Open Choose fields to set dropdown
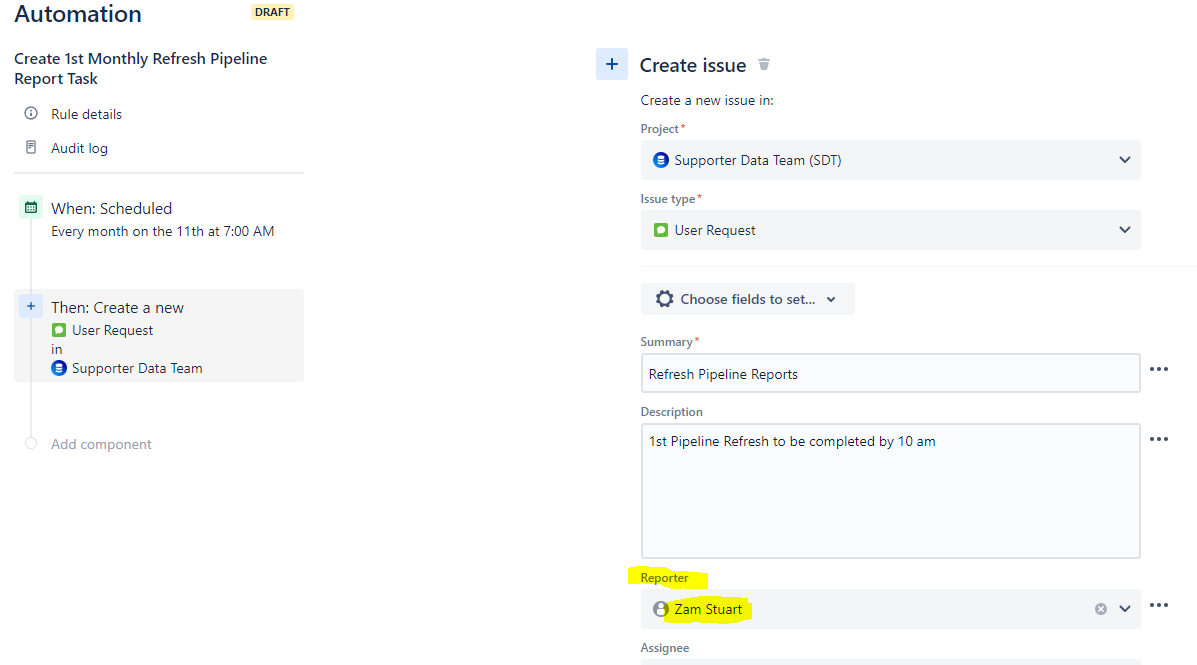Viewport: 1197px width, 665px height. pos(747,299)
